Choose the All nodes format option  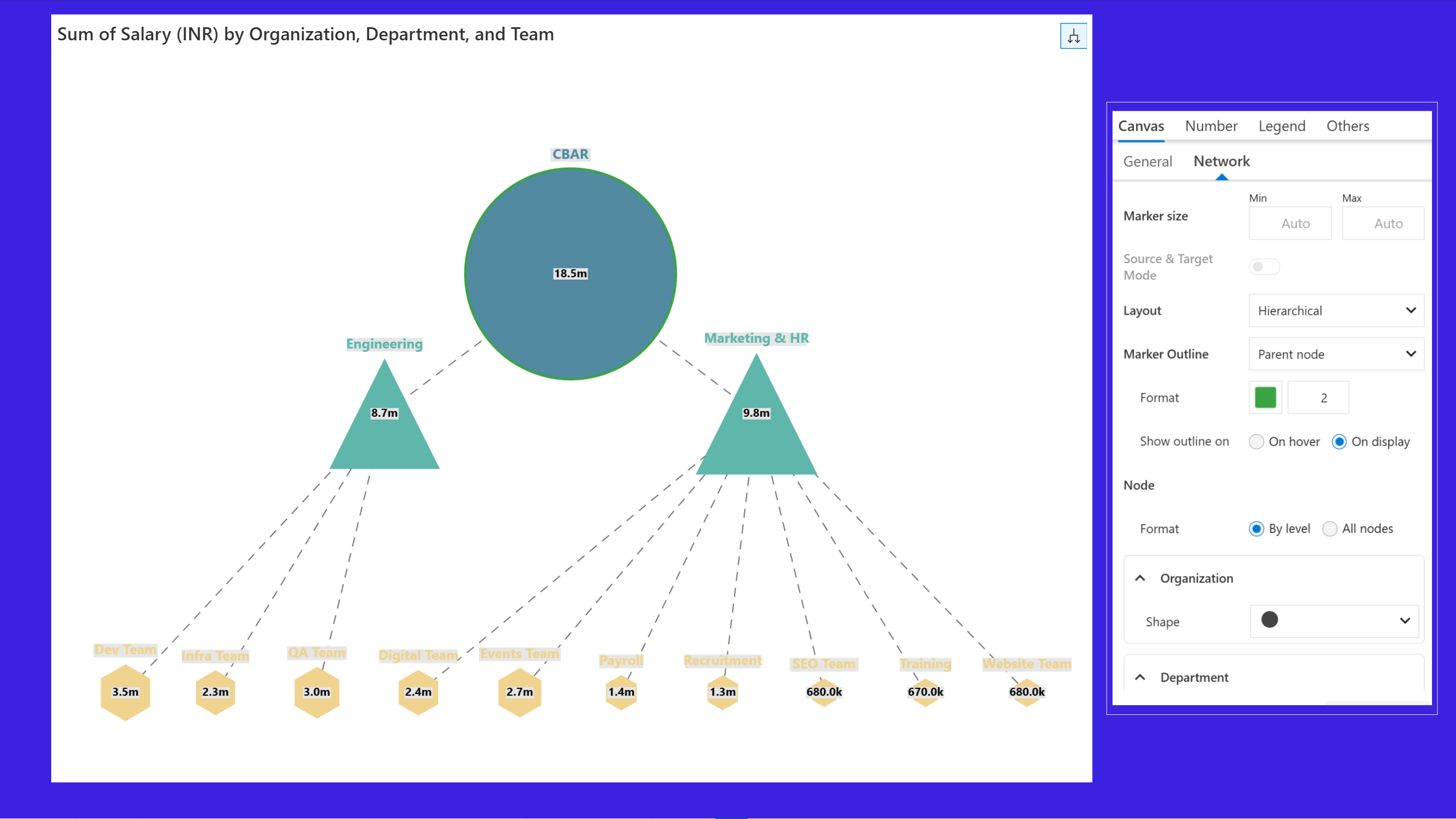(x=1330, y=529)
